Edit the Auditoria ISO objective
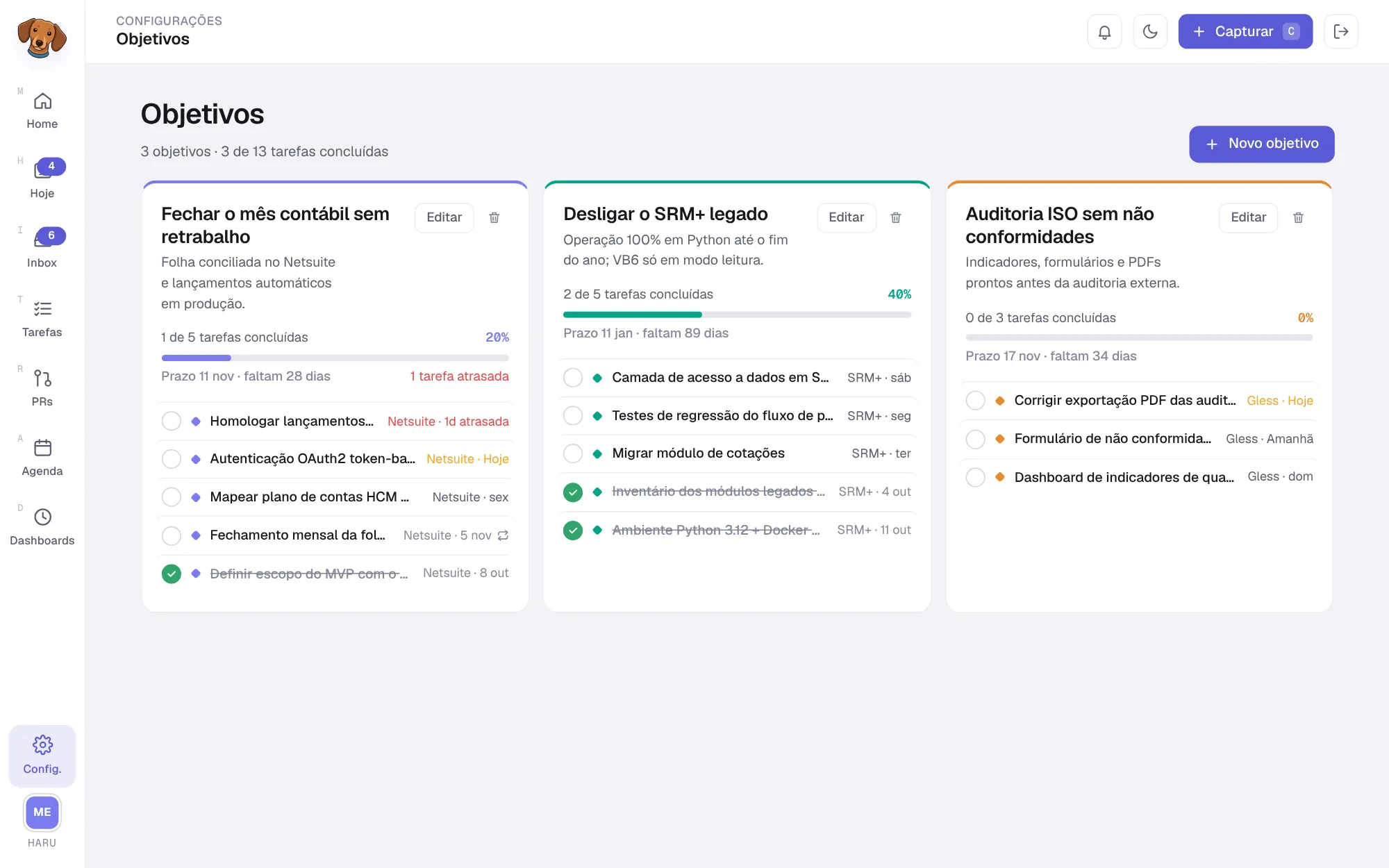Image resolution: width=1389 pixels, height=868 pixels. (x=1248, y=217)
